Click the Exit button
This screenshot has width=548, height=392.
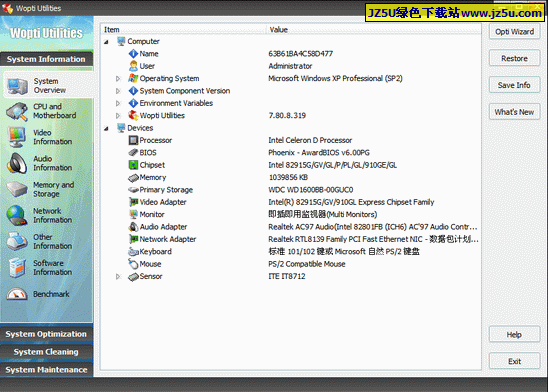514,361
